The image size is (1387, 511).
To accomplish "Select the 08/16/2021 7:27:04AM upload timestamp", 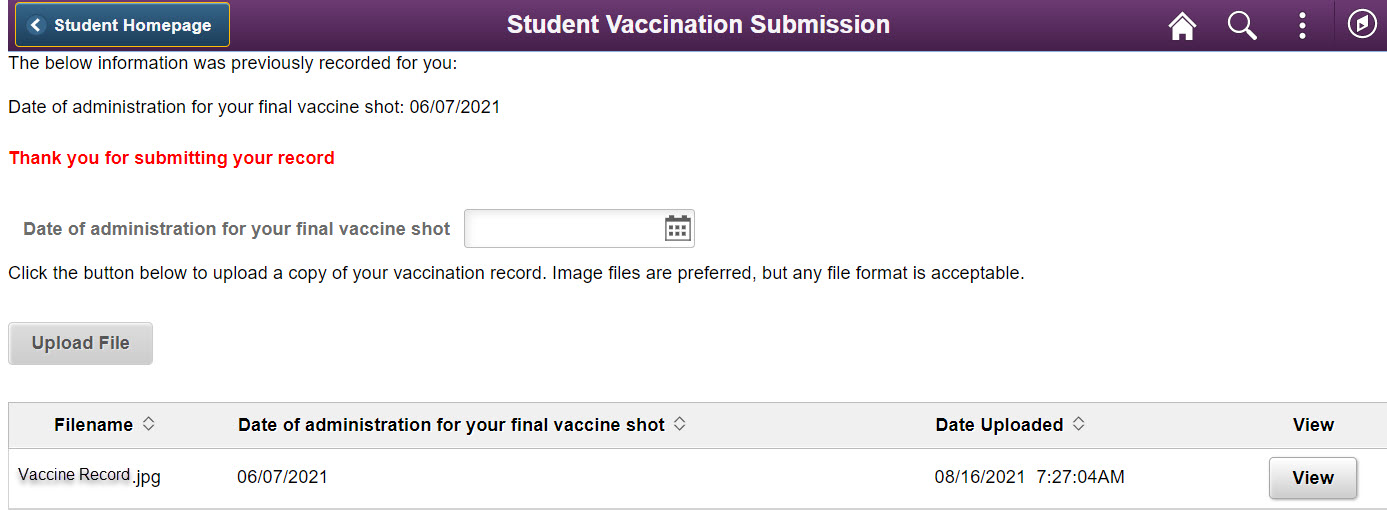I will (x=1030, y=478).
